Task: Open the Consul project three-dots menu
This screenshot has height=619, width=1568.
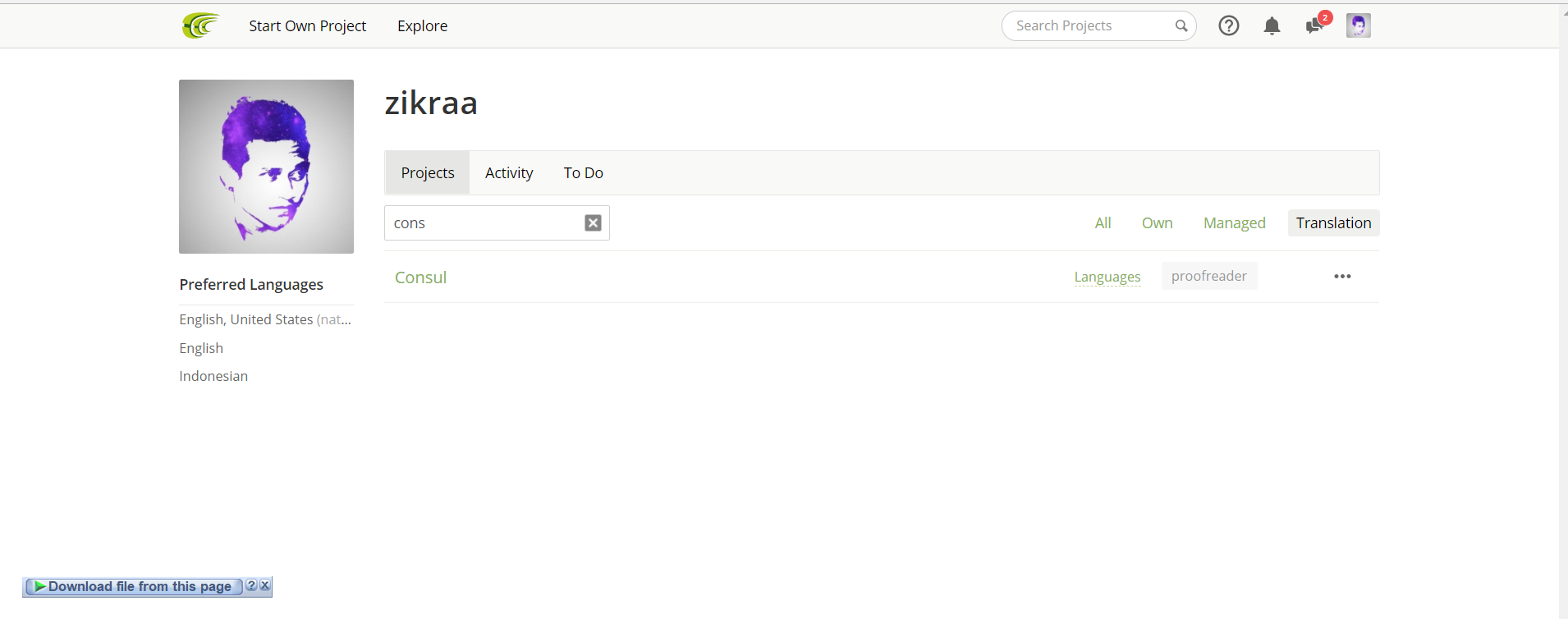Action: pos(1342,277)
